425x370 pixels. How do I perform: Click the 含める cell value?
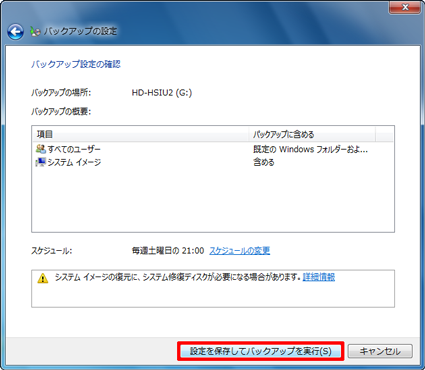click(x=264, y=162)
